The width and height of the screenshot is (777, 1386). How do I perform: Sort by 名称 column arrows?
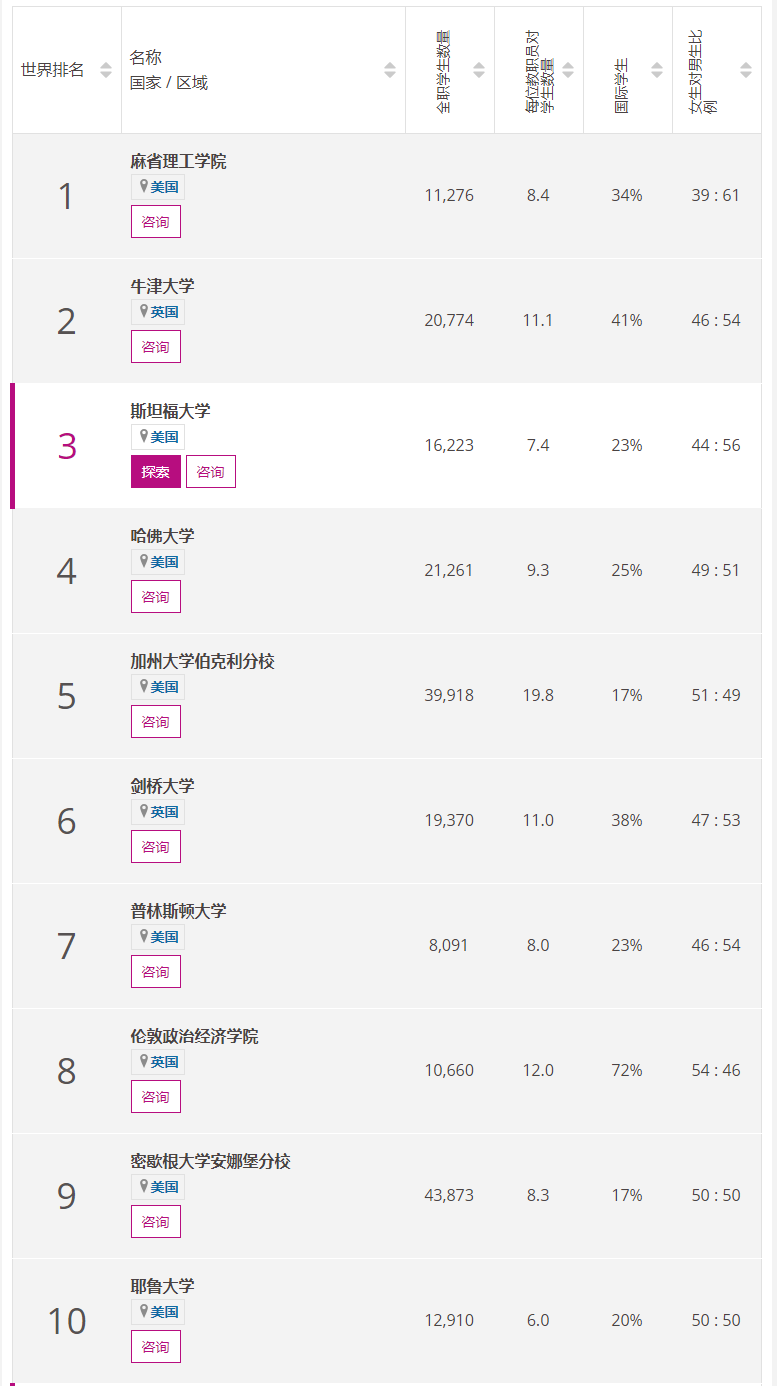click(x=390, y=70)
